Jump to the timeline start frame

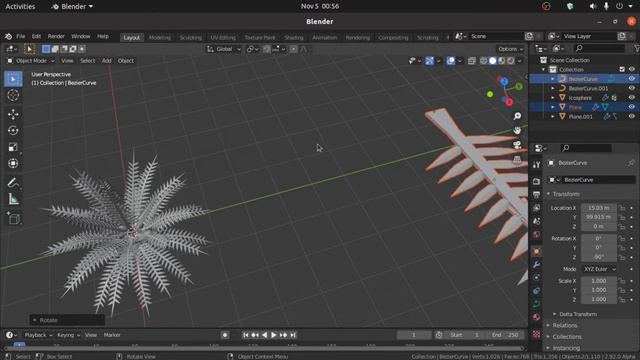(x=245, y=335)
